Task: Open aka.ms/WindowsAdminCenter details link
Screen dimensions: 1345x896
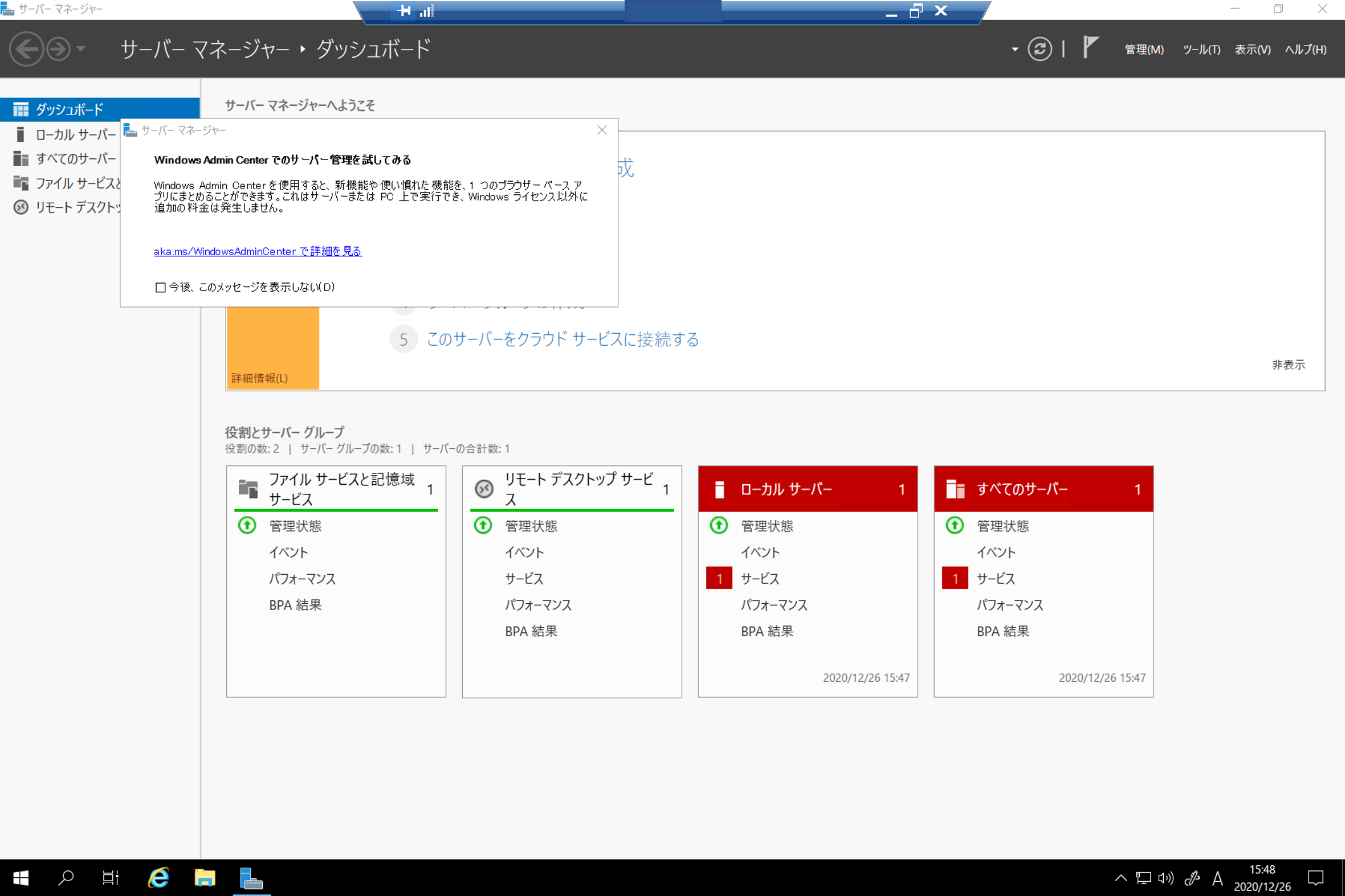Action: point(258,251)
